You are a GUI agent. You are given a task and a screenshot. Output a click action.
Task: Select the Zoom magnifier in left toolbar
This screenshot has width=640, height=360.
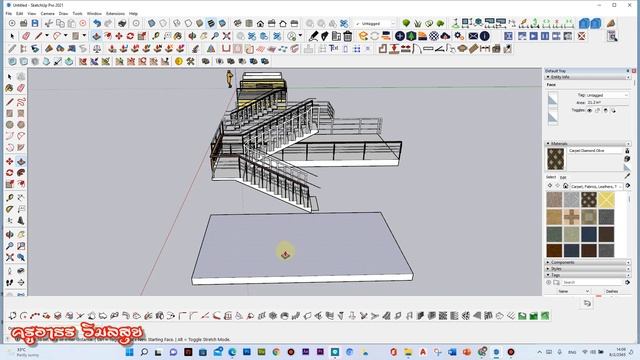click(10, 246)
